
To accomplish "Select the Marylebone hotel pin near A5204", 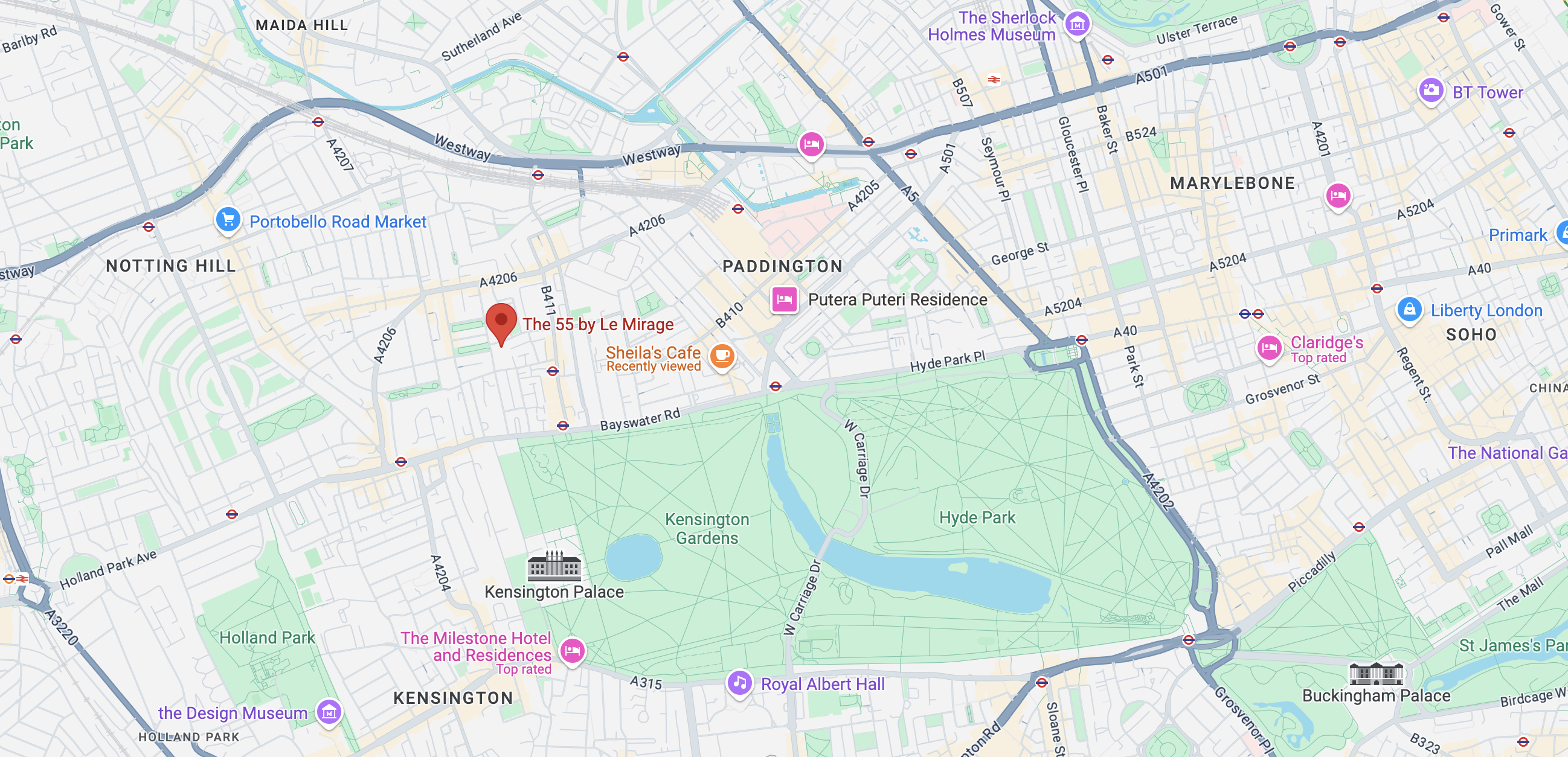I will 1338,197.
